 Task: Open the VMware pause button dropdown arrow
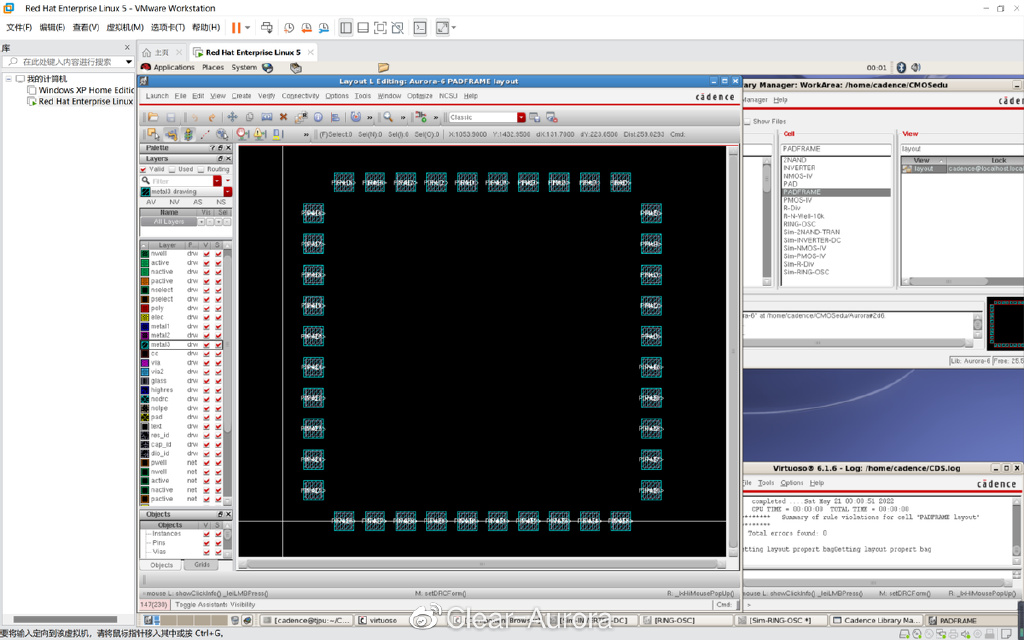(x=248, y=27)
